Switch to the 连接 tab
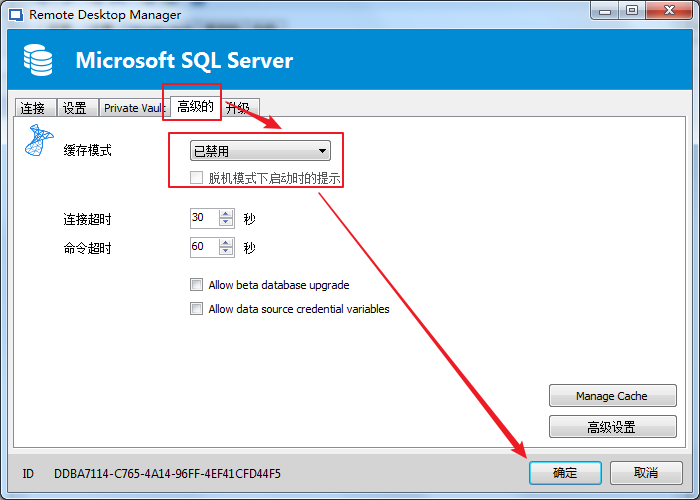 point(35,108)
